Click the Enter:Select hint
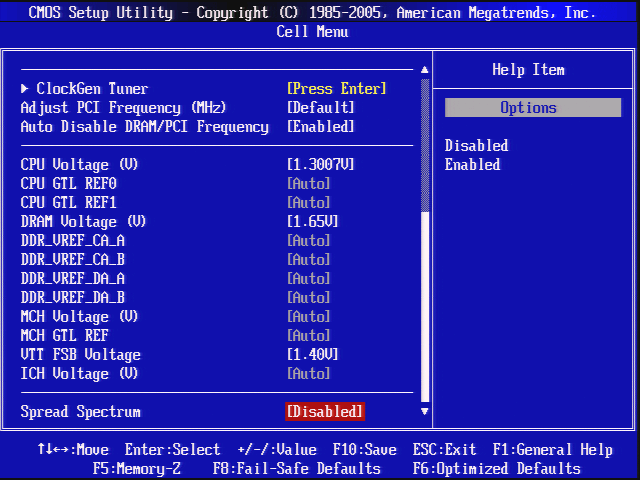The image size is (640, 480). tap(172, 449)
